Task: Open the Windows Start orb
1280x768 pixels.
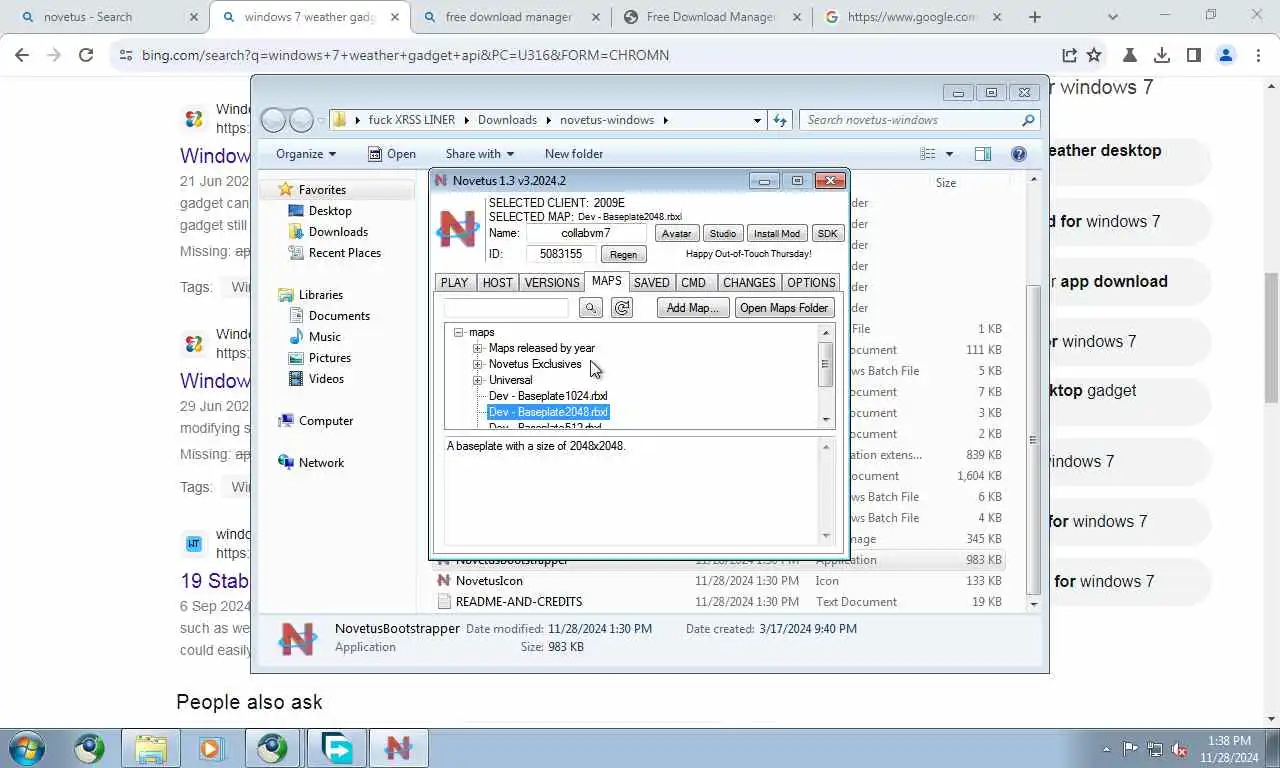Action: pos(26,748)
